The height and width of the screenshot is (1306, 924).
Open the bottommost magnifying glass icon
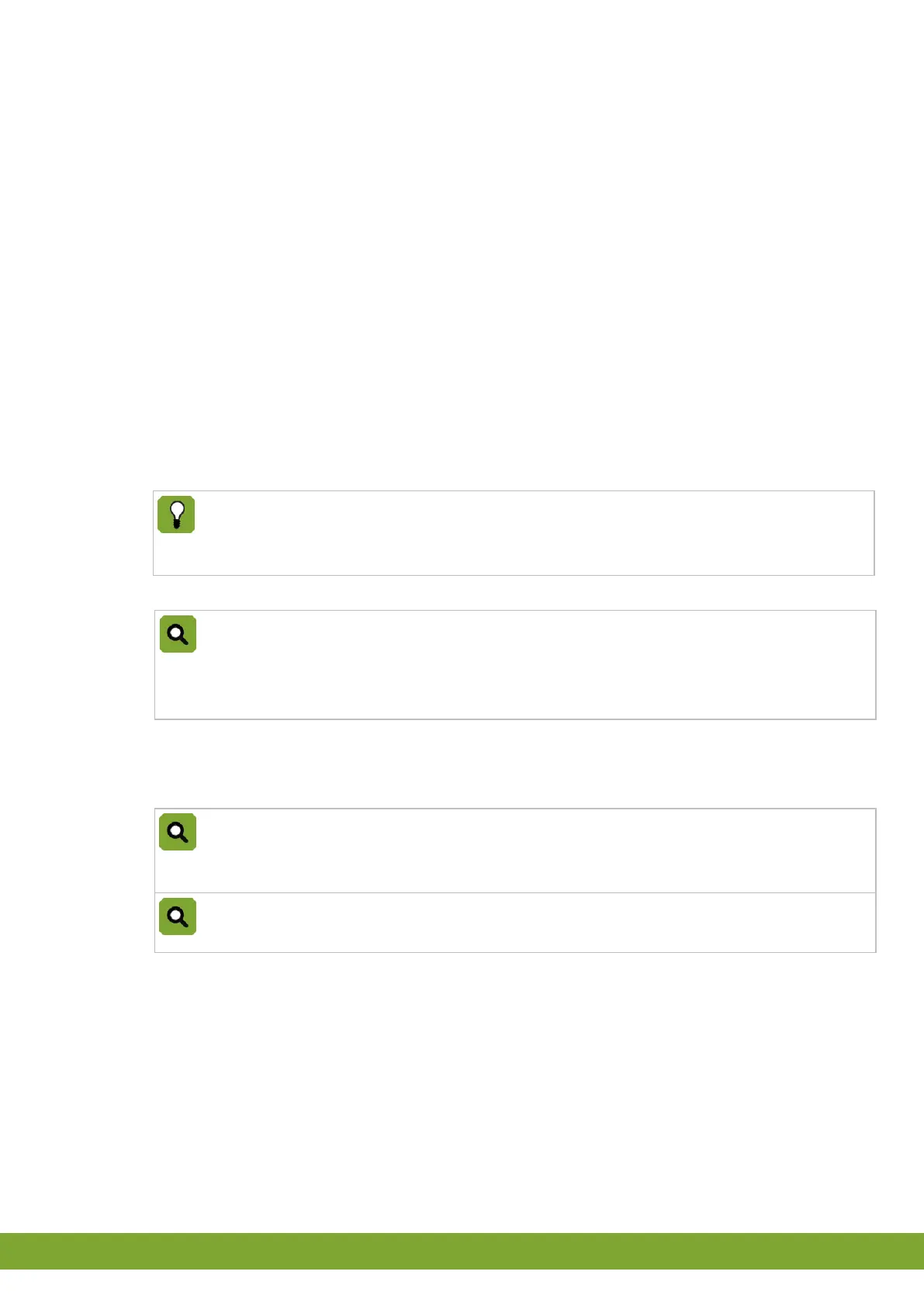tap(178, 916)
